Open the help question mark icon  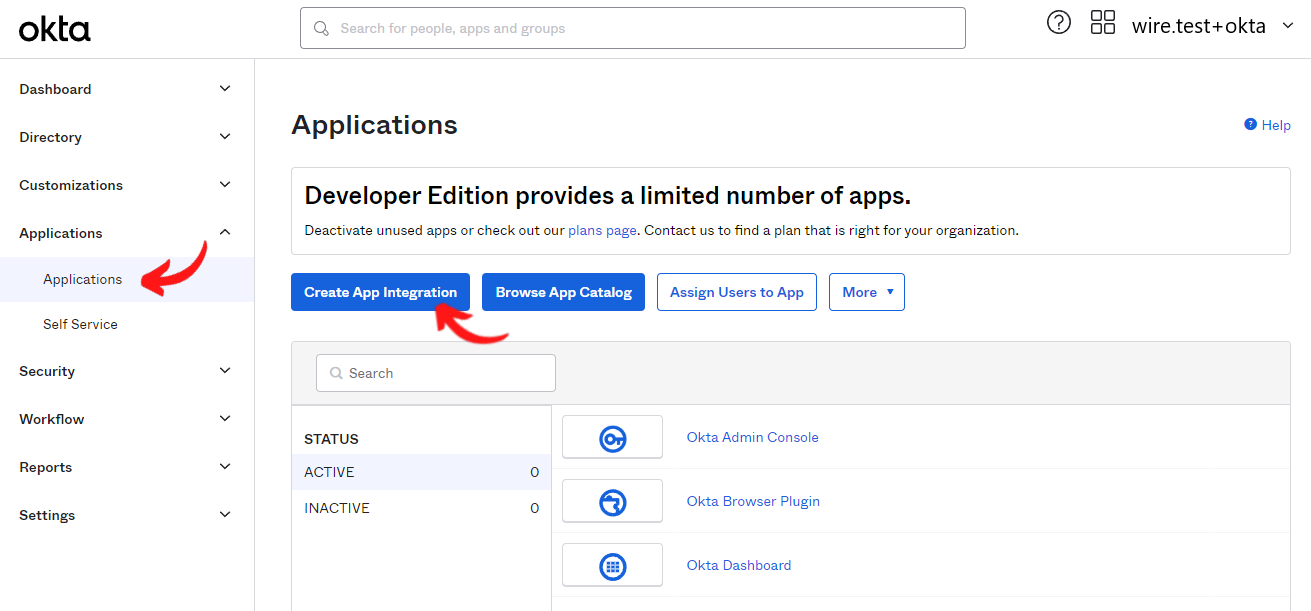point(1058,23)
